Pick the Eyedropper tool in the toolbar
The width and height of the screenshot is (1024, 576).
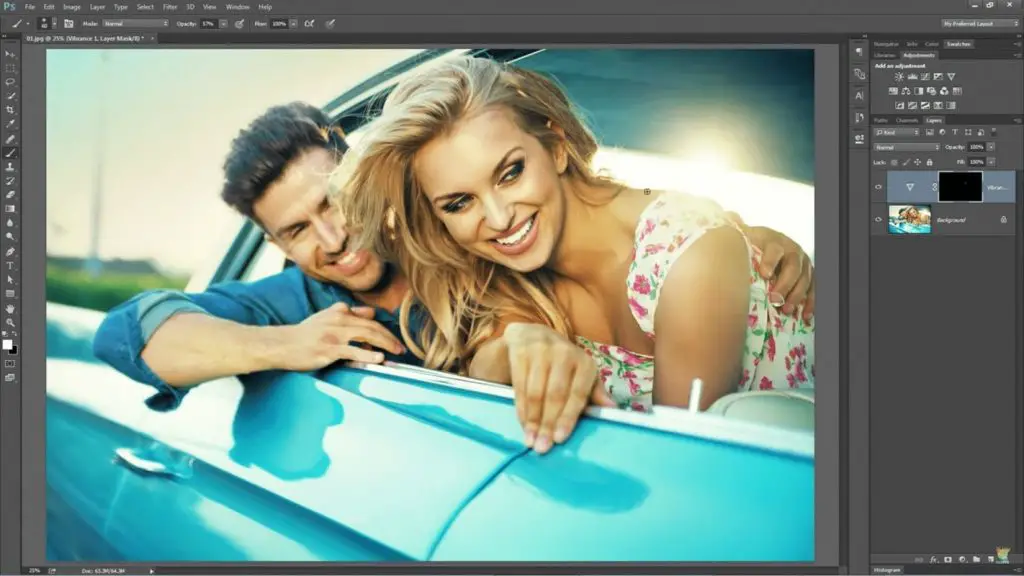click(11, 124)
